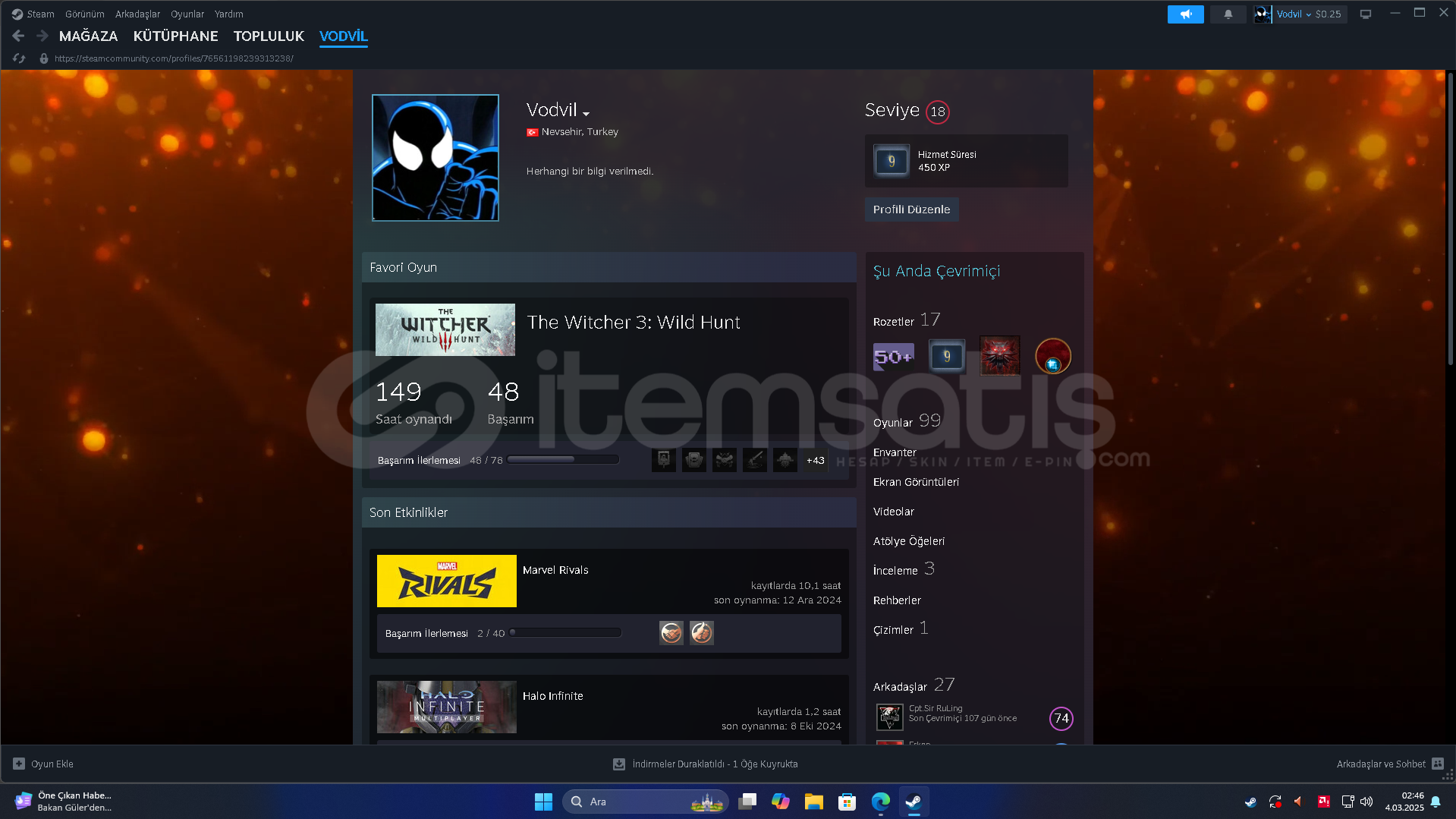
Task: Open the Arkadaşlar ve Sohbet chat icon
Action: coord(1437,764)
